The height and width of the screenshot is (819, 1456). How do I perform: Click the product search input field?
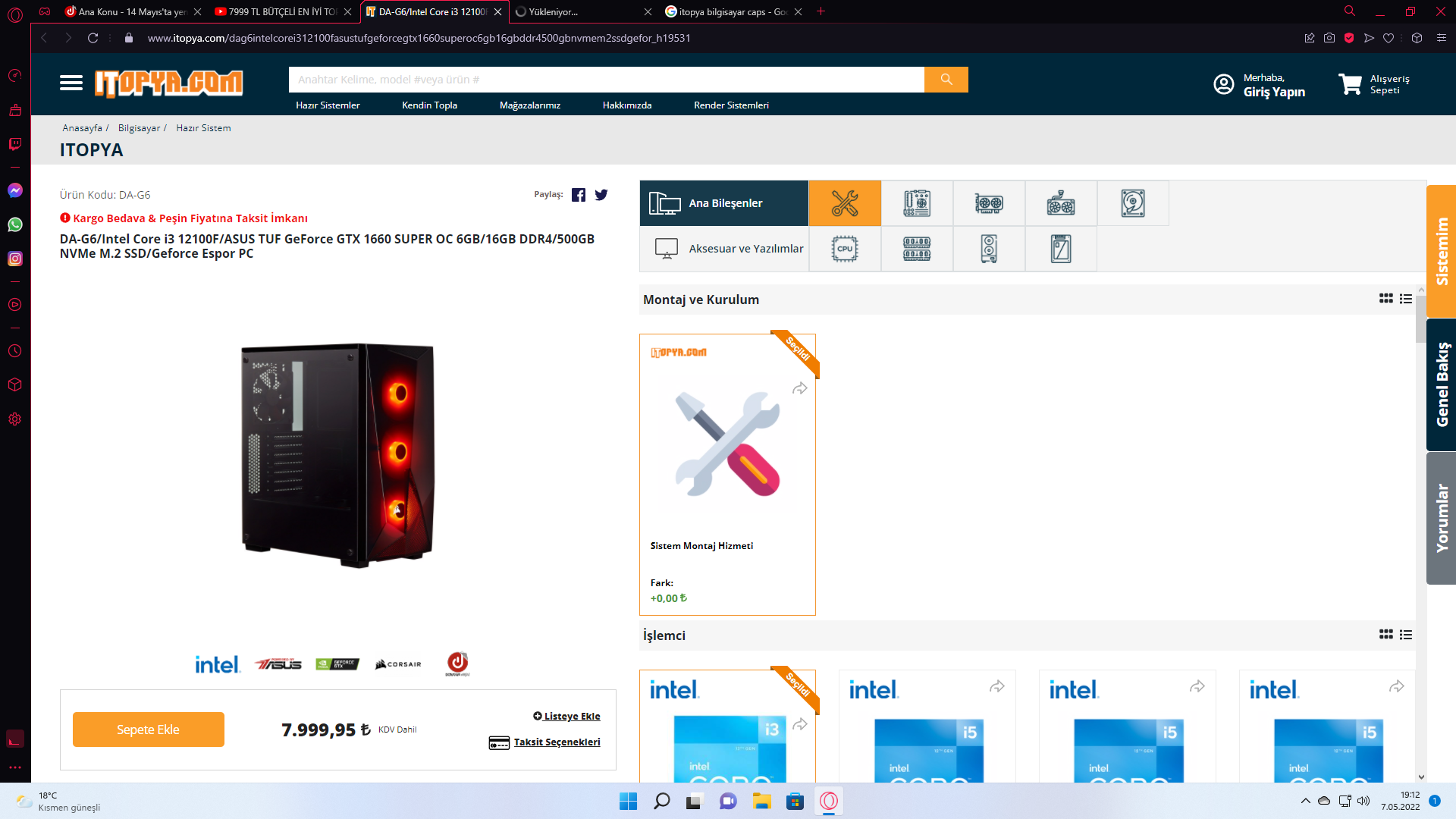click(606, 80)
